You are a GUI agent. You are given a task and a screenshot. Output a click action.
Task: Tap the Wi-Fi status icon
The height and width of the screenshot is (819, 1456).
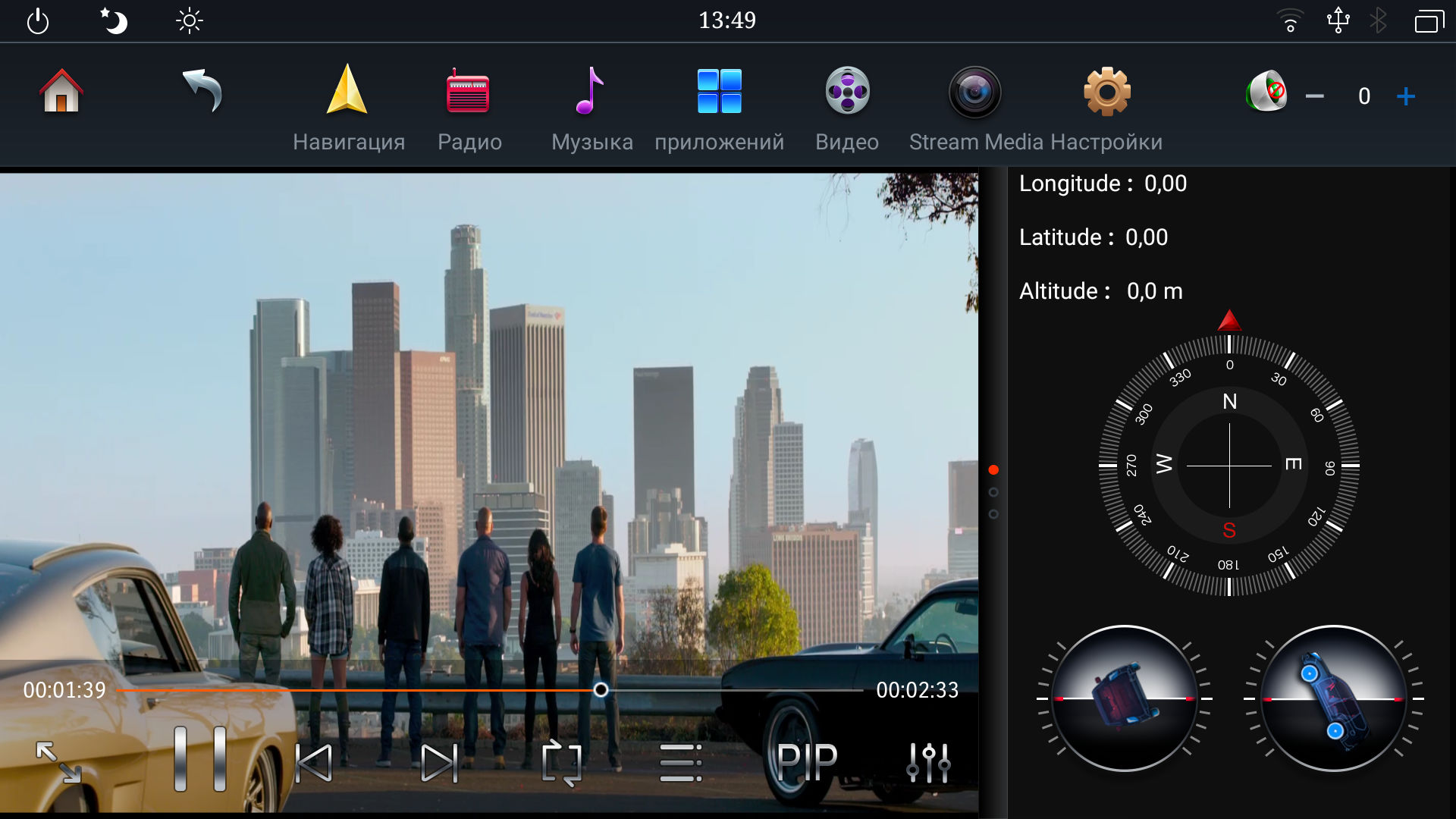point(1290,20)
